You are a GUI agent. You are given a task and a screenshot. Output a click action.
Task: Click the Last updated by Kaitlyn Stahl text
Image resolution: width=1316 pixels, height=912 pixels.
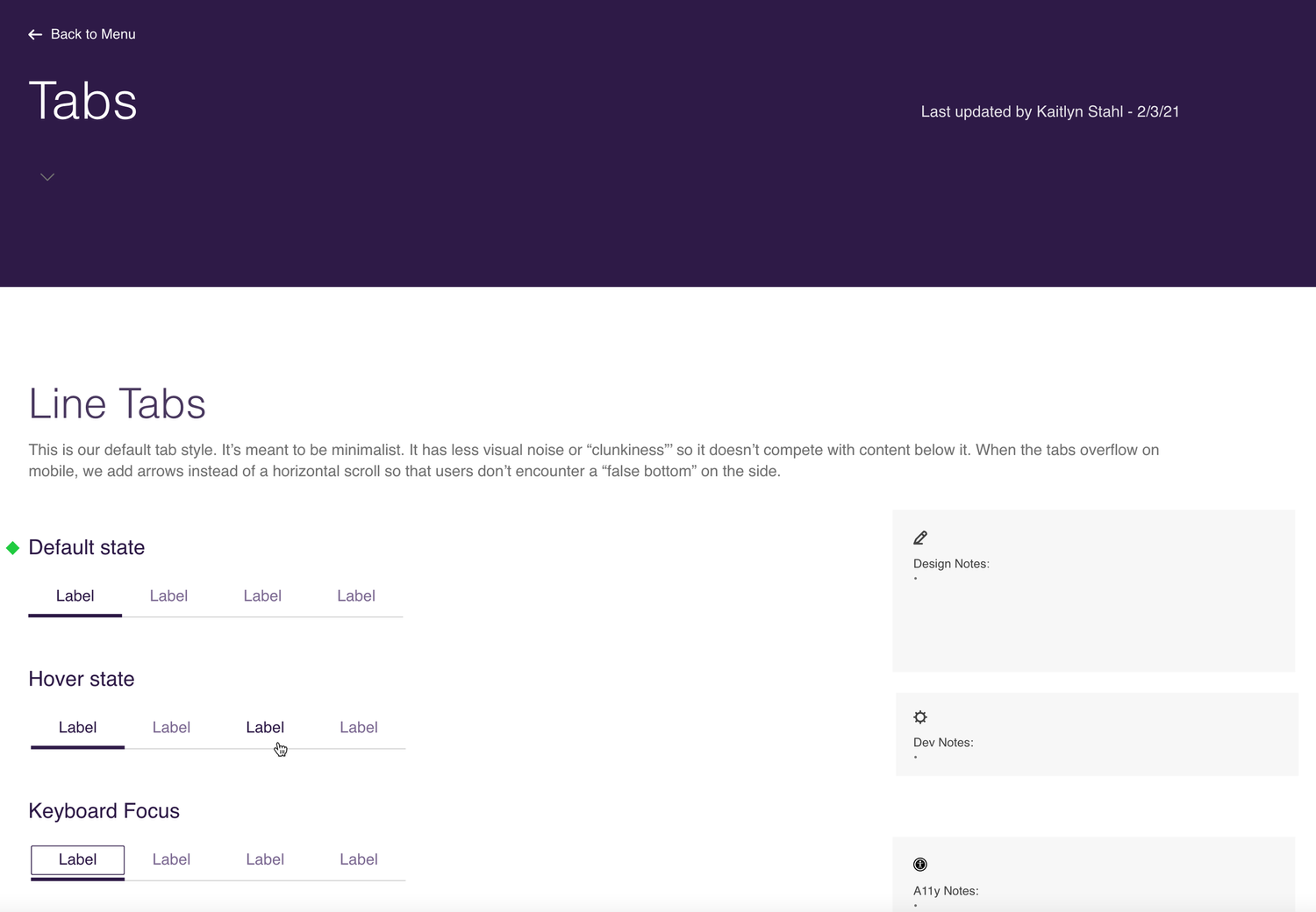pyautogui.click(x=1050, y=112)
